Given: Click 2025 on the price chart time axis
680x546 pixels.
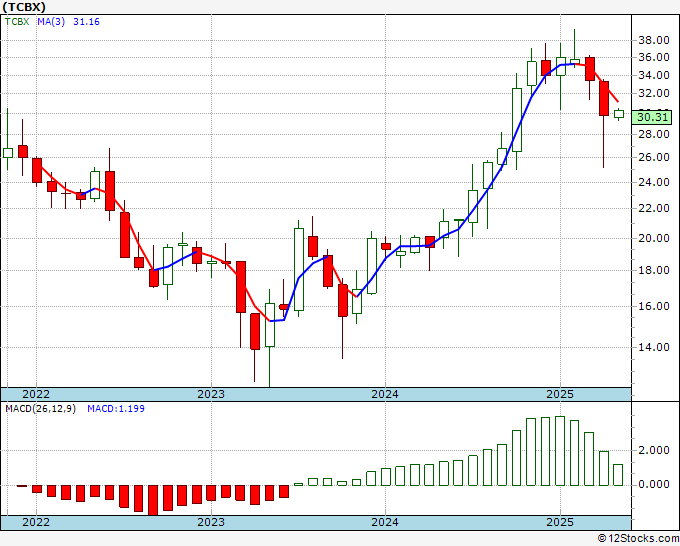Looking at the screenshot, I should [560, 394].
